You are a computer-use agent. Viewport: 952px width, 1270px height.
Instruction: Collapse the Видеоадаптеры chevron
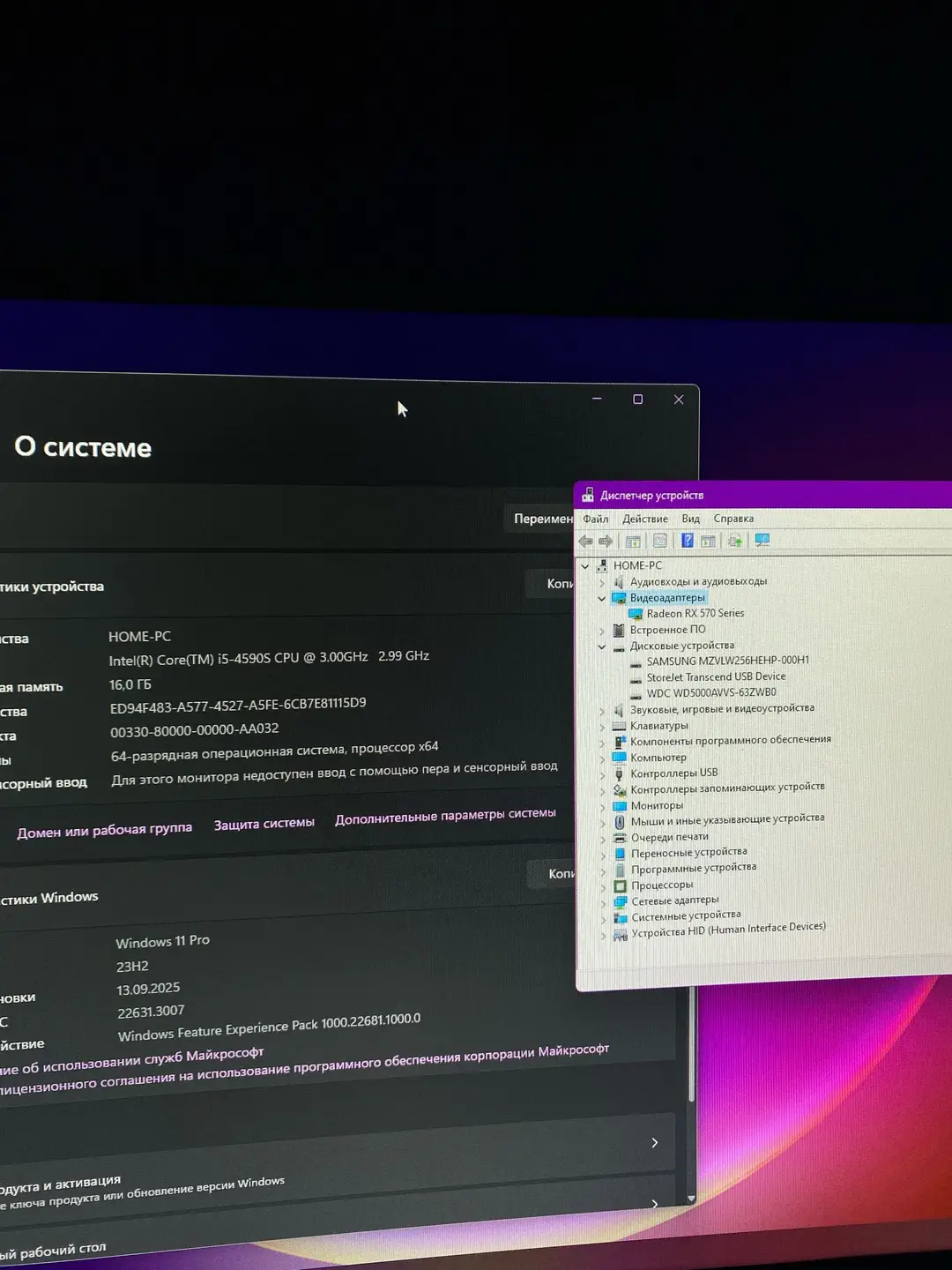pos(602,598)
